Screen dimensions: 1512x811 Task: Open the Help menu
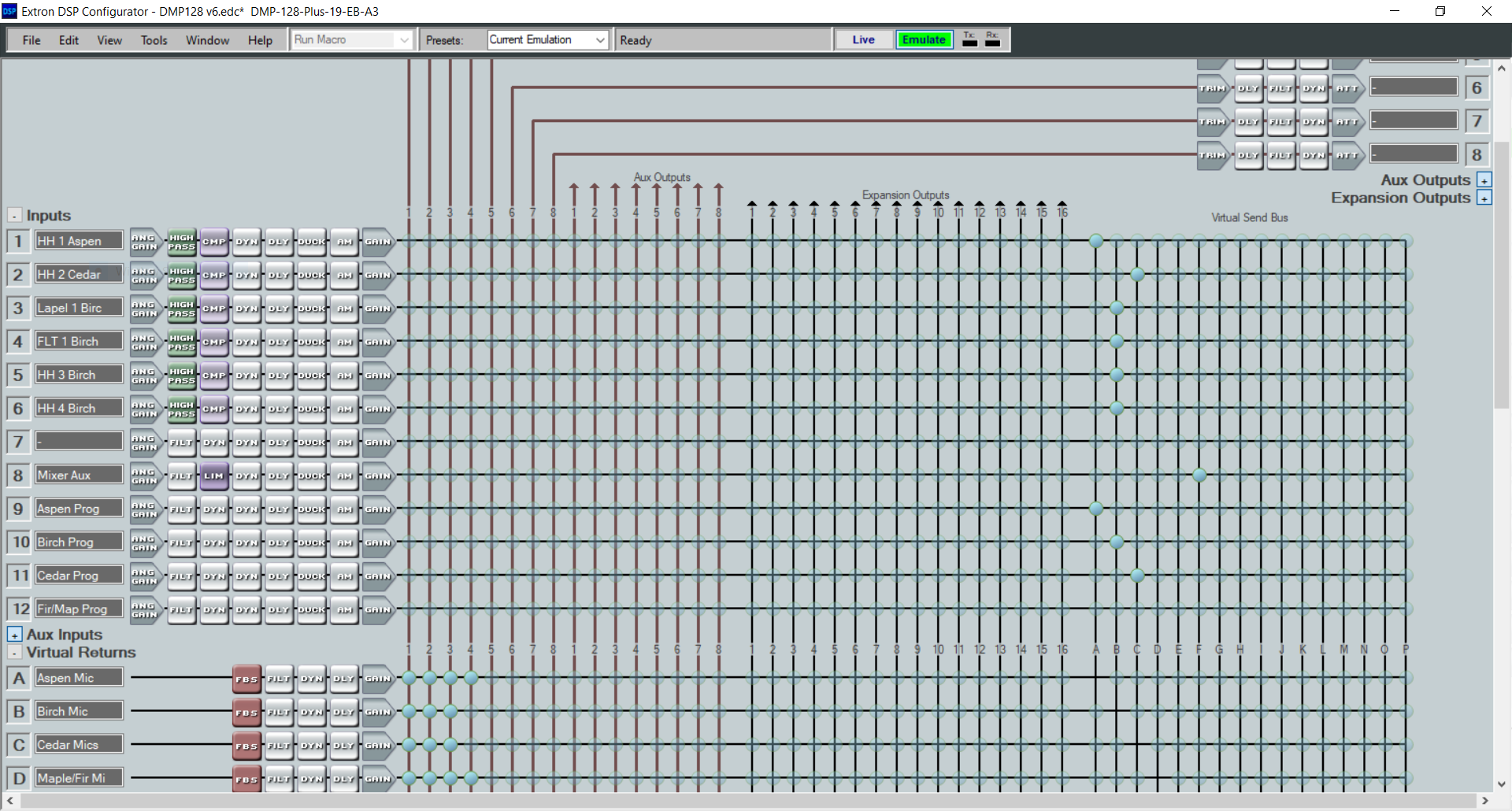(x=260, y=40)
